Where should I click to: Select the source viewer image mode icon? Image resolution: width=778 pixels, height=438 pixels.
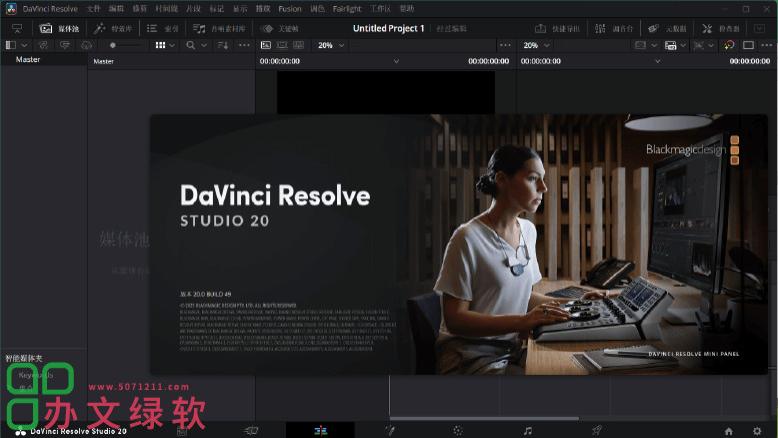pyautogui.click(x=266, y=45)
